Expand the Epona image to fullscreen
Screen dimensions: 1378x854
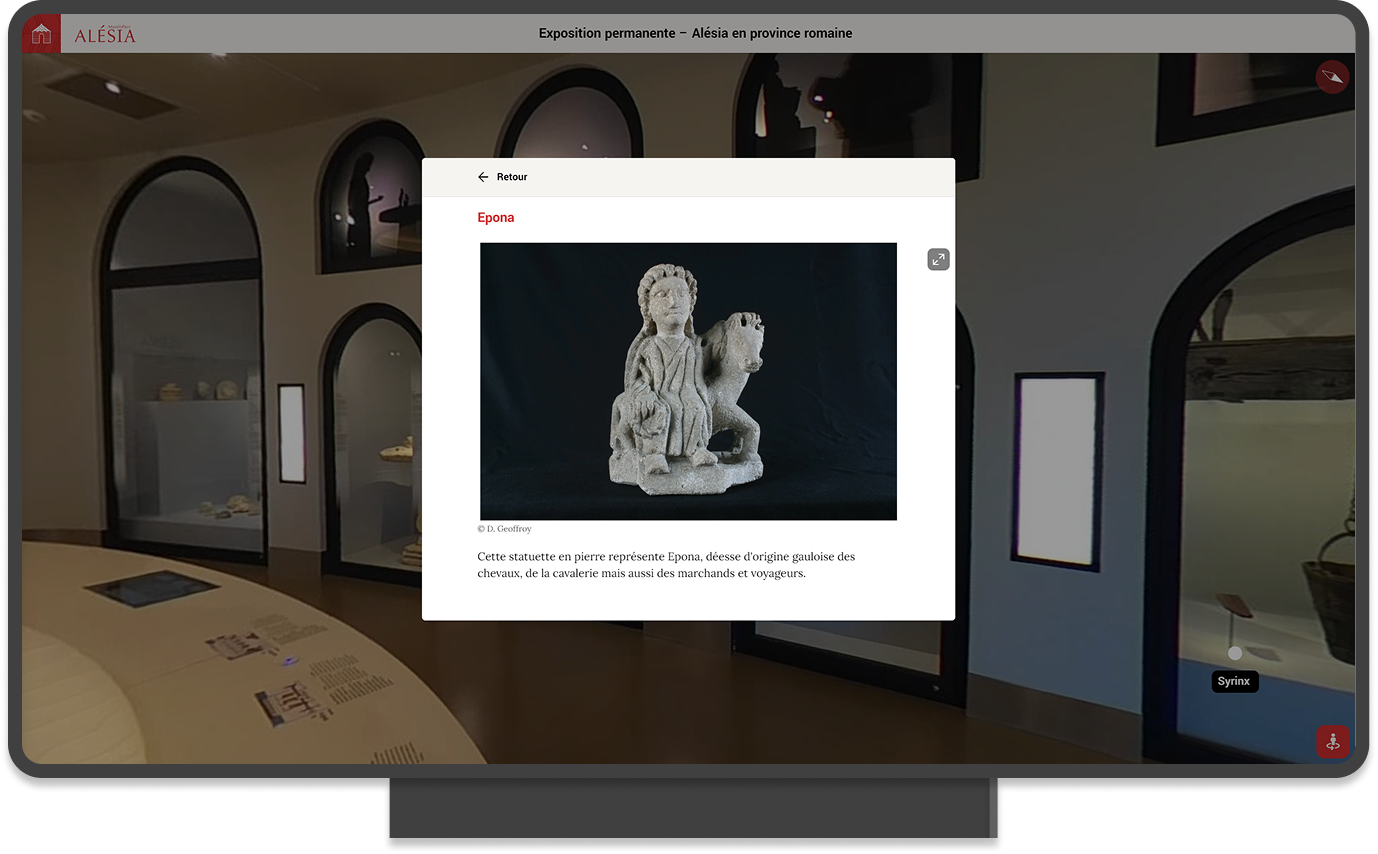pyautogui.click(x=938, y=260)
